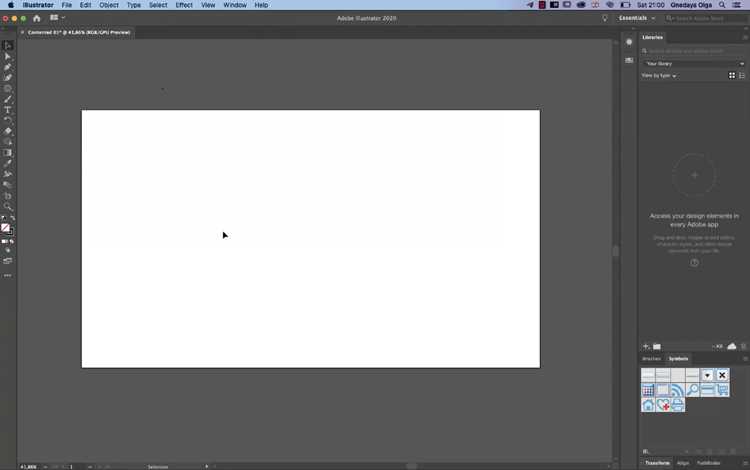Select the Selection tool (black arrow)
Screen dimensions: 750x470
(x=8, y=45)
